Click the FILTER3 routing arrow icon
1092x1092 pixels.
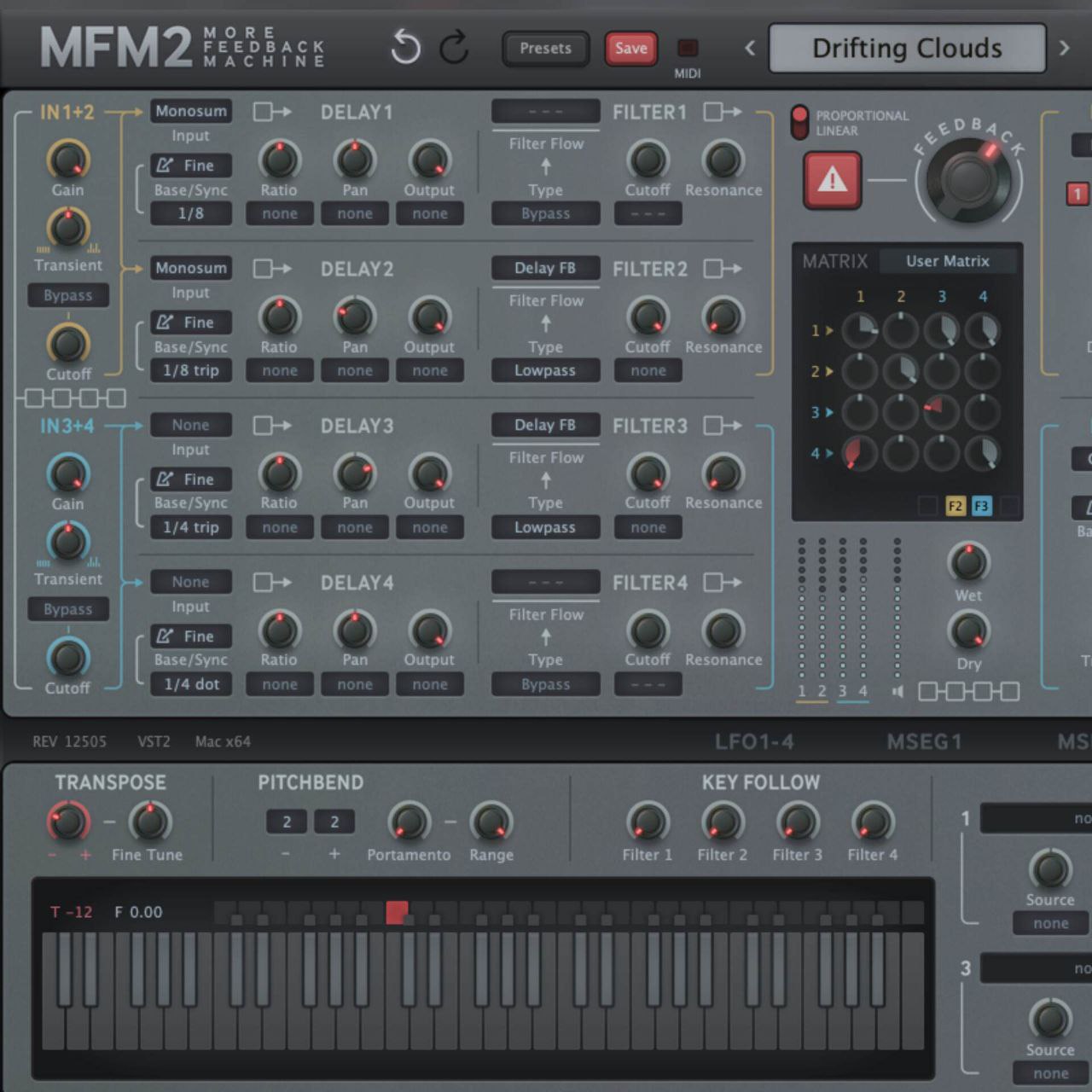click(723, 426)
